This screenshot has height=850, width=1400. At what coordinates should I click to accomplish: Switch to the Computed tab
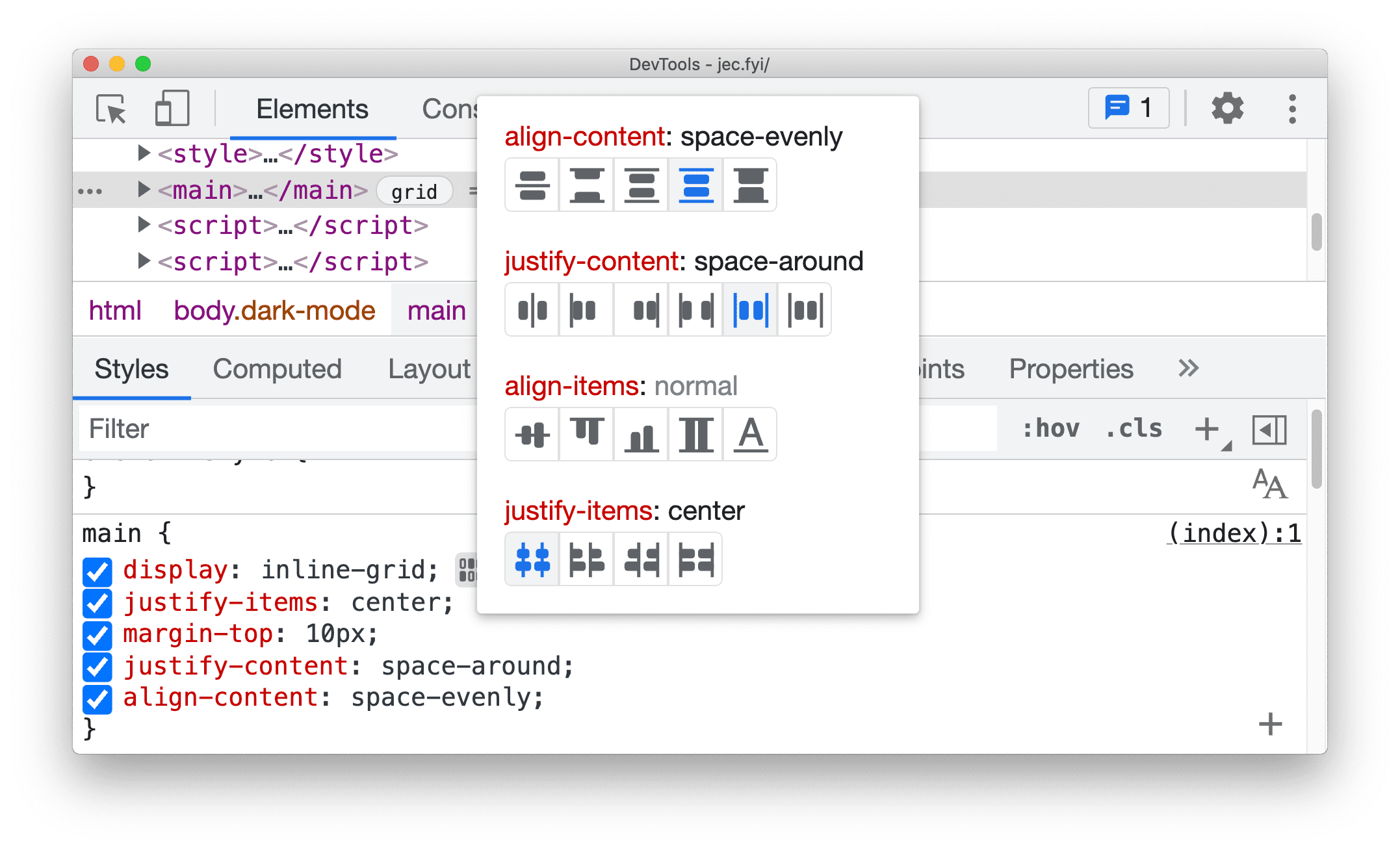[278, 369]
